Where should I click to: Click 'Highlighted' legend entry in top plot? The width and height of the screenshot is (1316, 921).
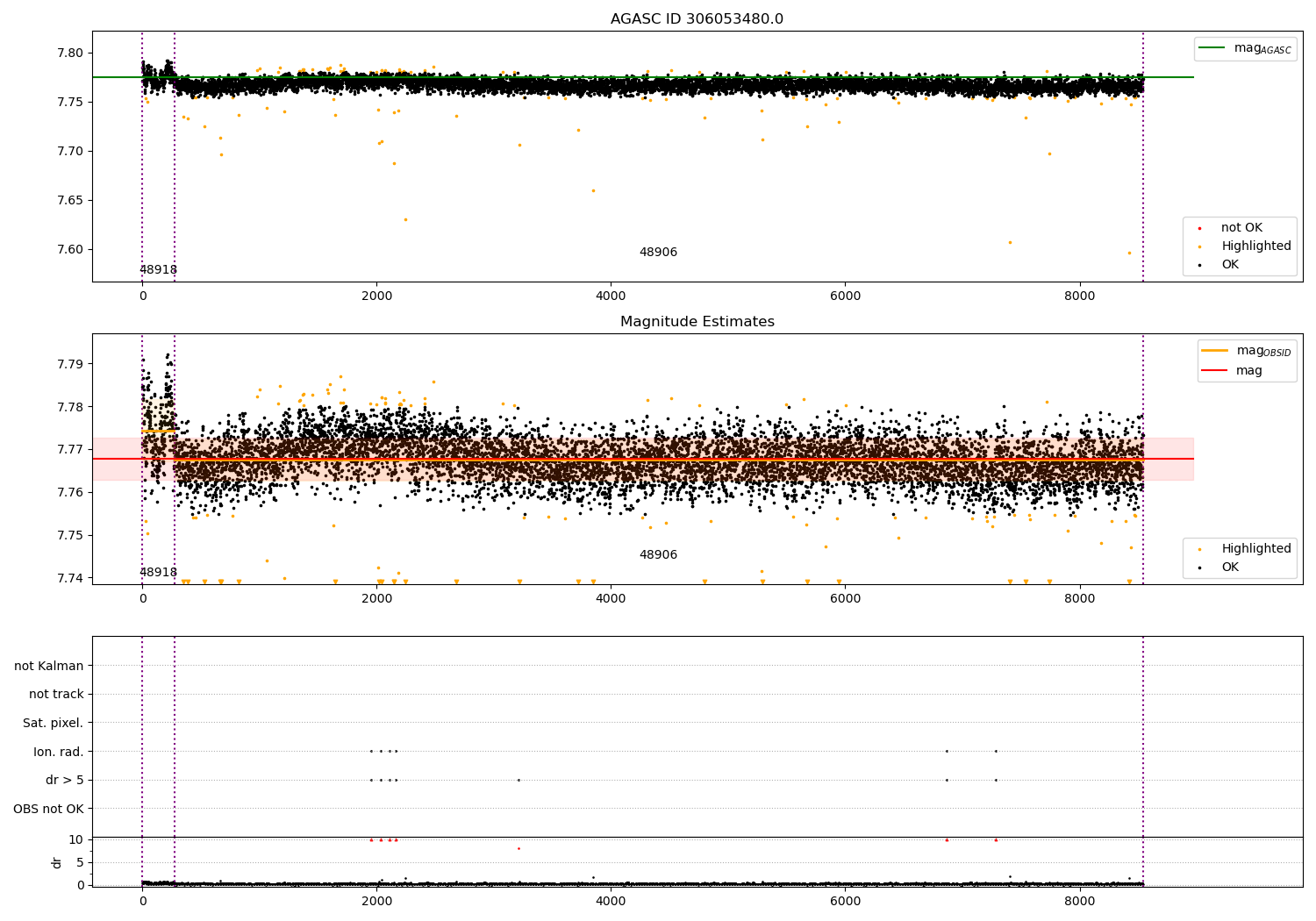[x=1255, y=246]
